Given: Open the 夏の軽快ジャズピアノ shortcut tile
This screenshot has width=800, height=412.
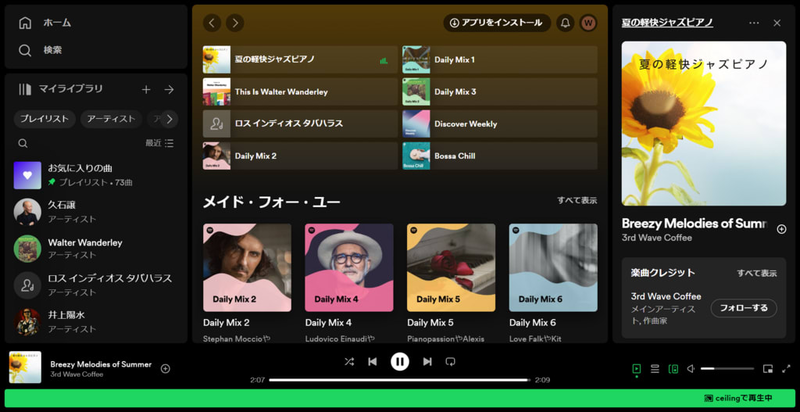Looking at the screenshot, I should click(300, 60).
